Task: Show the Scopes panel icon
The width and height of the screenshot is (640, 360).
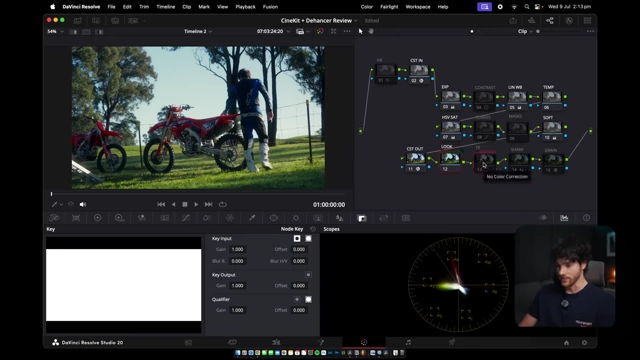Action: coord(564,218)
